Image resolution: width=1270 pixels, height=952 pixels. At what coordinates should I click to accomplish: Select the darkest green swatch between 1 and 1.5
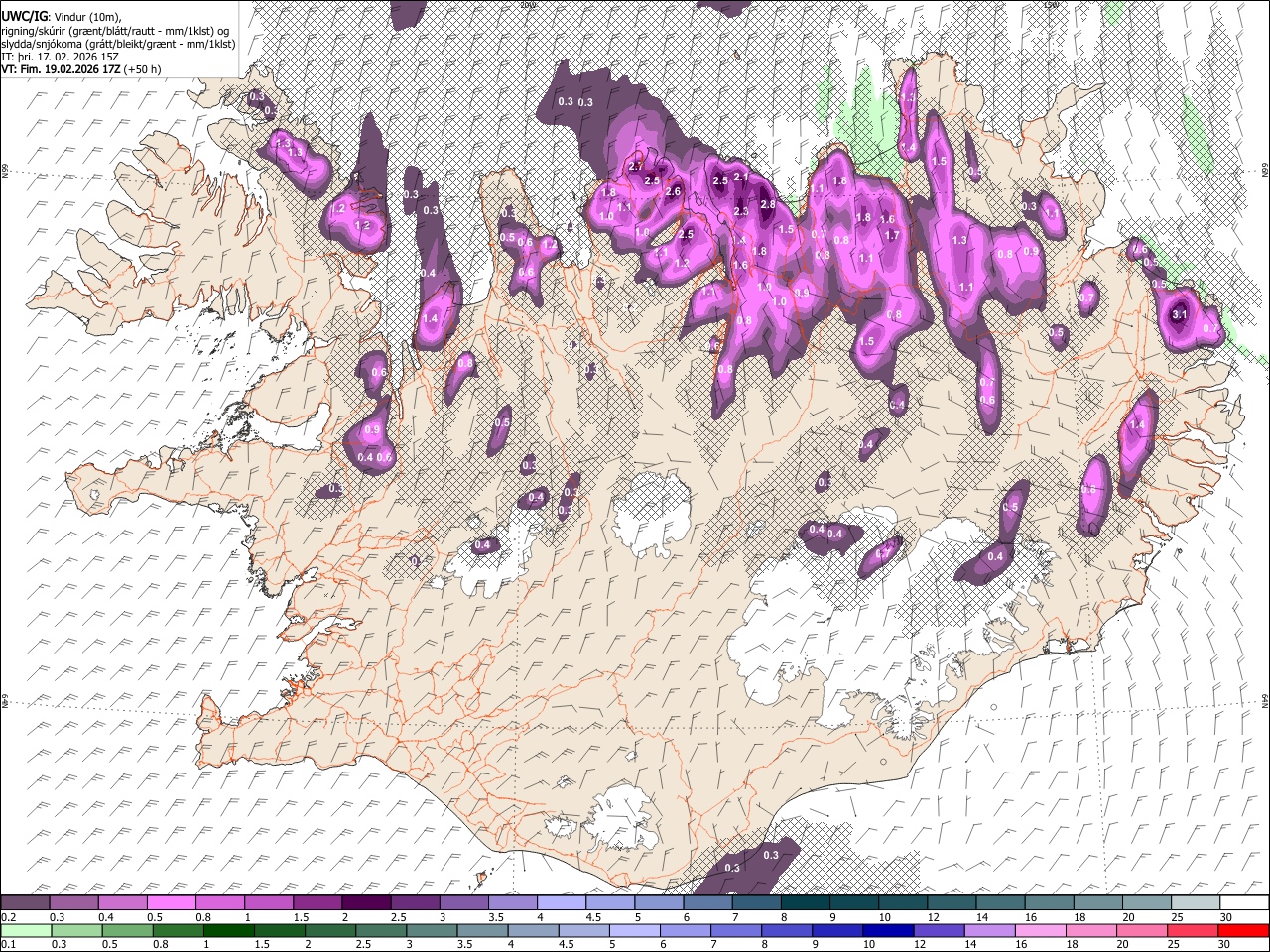tap(229, 930)
